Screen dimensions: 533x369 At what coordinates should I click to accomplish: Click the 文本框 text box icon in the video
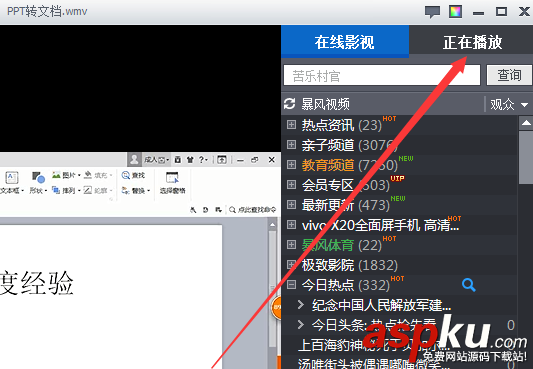click(12, 178)
